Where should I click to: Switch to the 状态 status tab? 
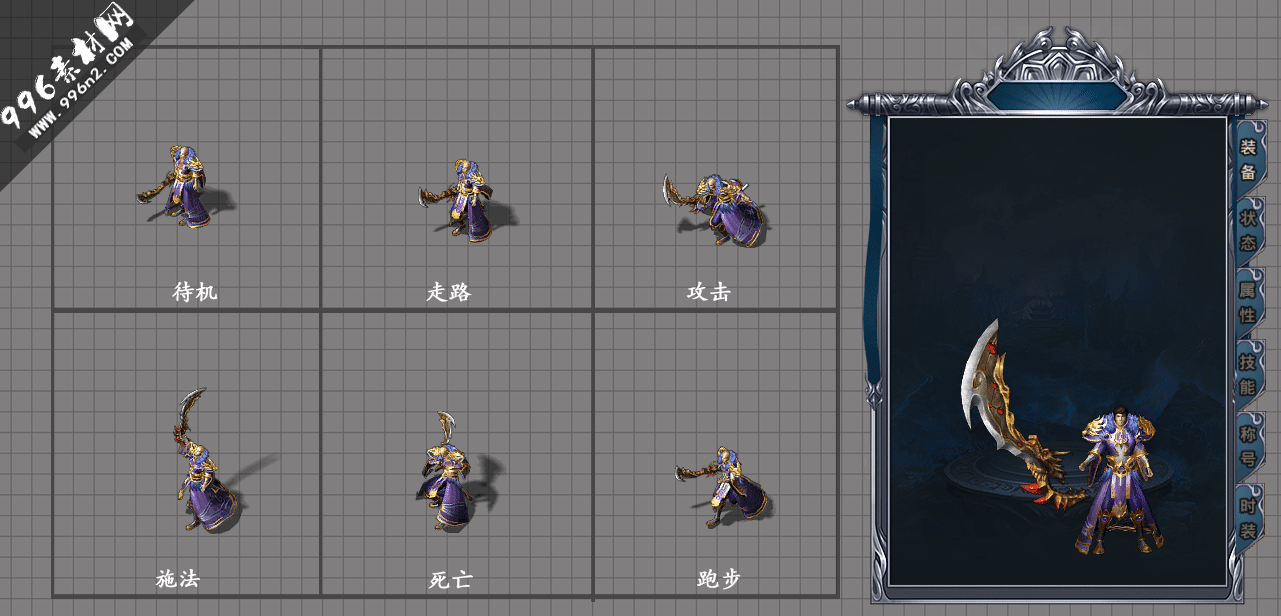tap(1248, 231)
